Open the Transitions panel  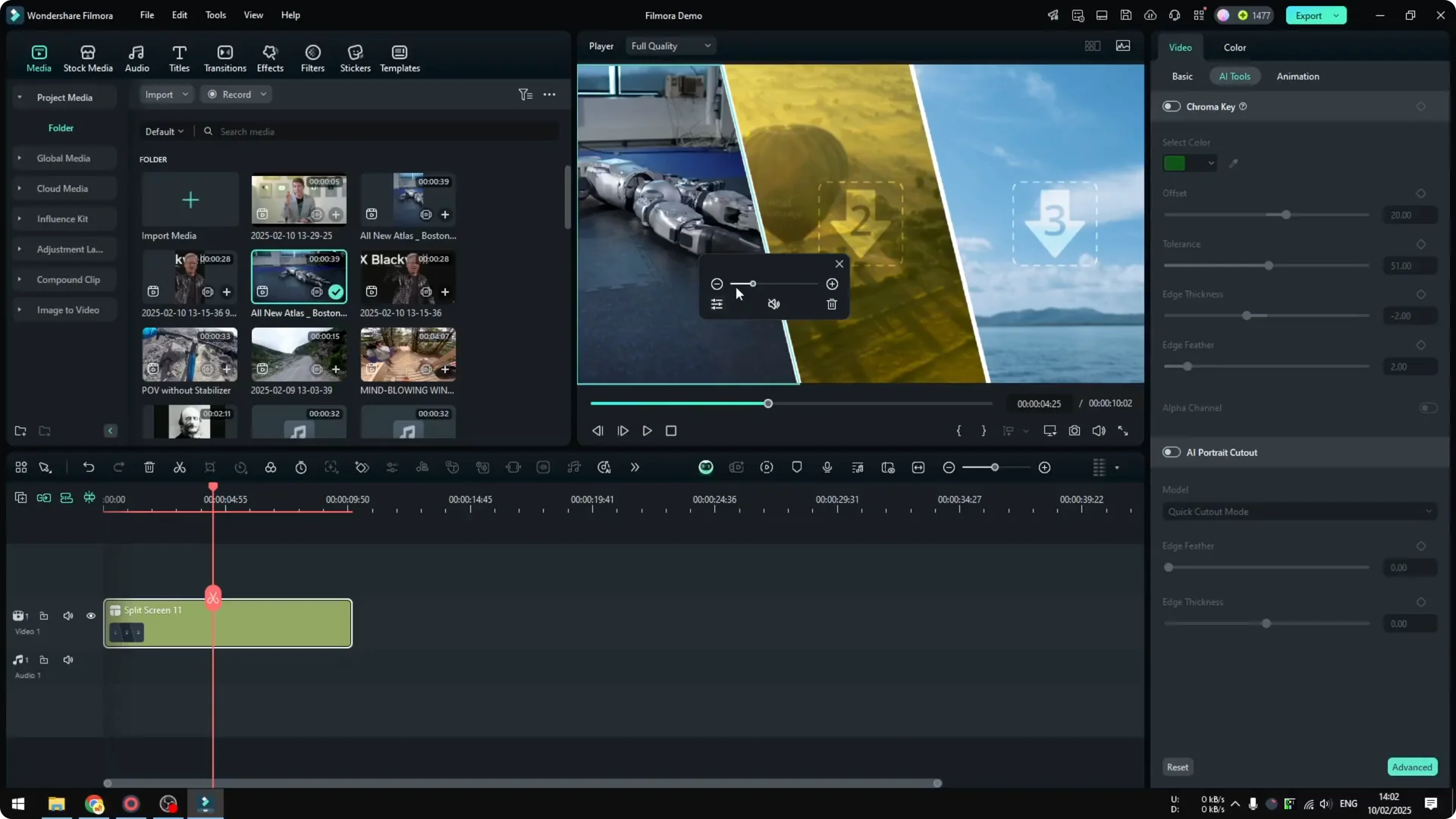(225, 58)
